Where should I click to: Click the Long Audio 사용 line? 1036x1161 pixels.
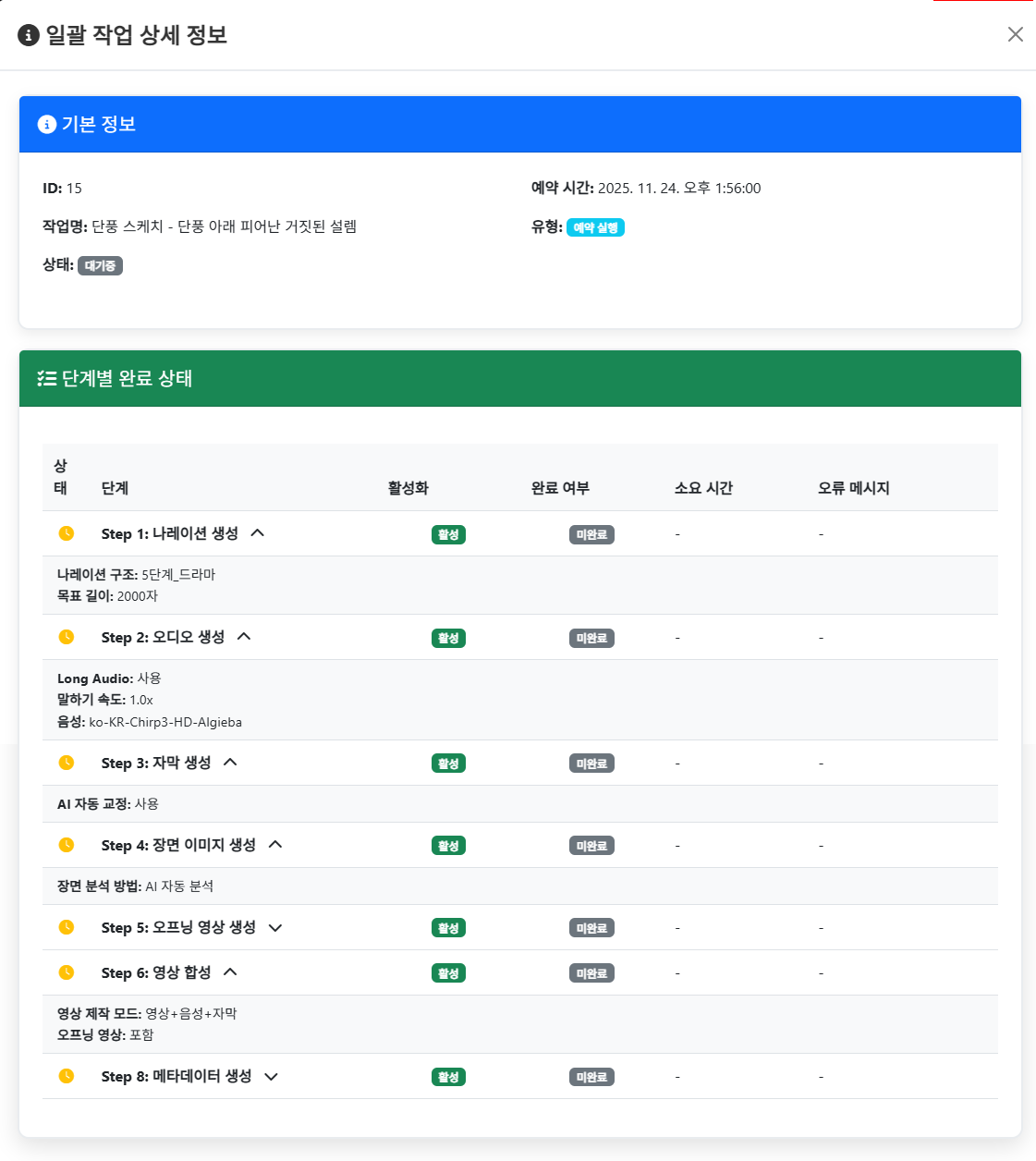109,678
